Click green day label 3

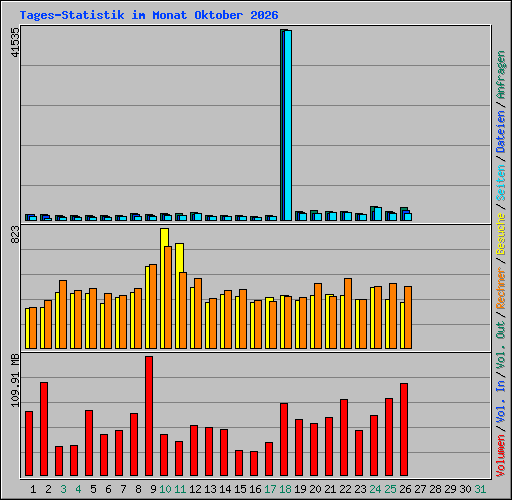[63, 489]
